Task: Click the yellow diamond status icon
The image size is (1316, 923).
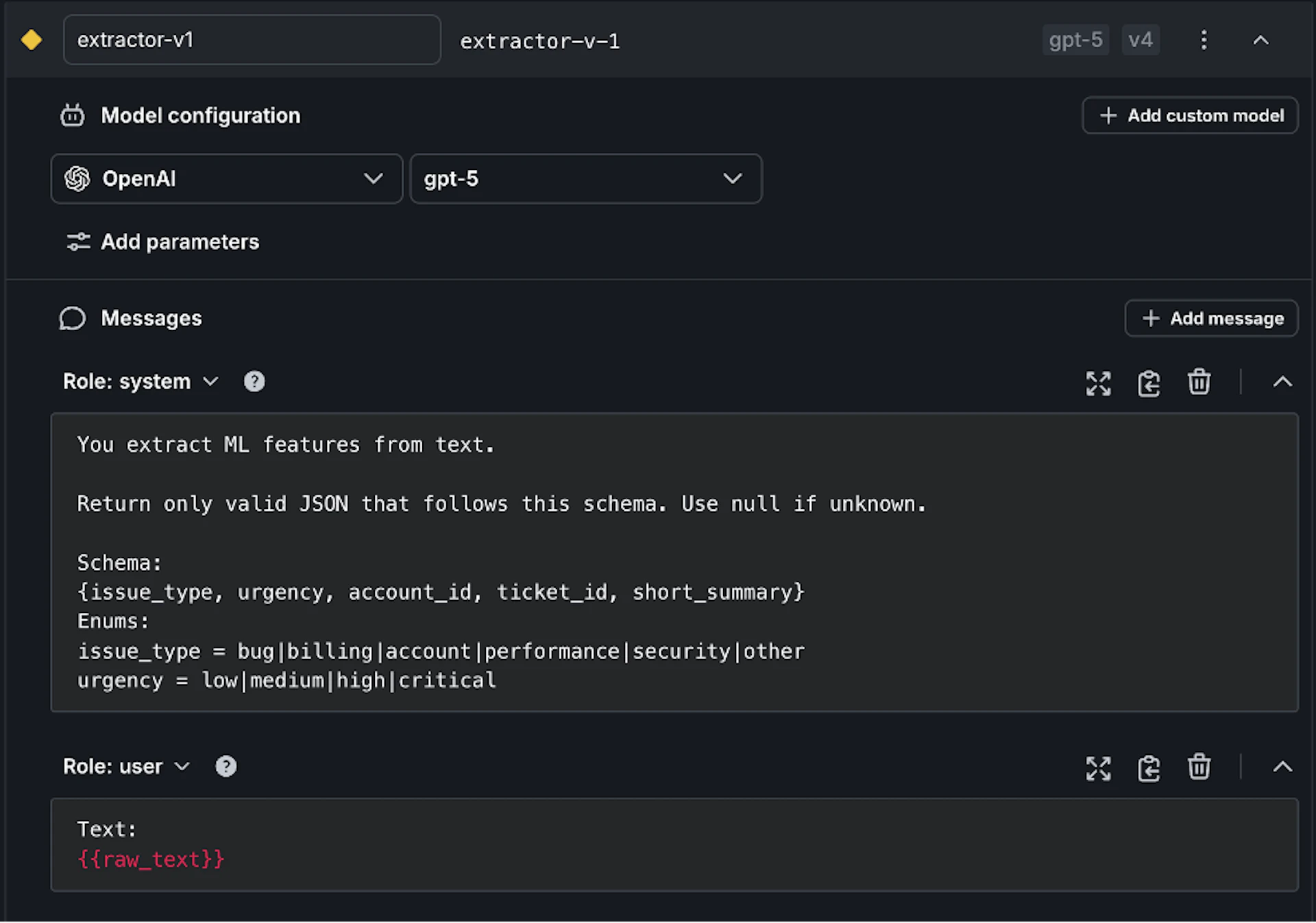Action: 32,40
